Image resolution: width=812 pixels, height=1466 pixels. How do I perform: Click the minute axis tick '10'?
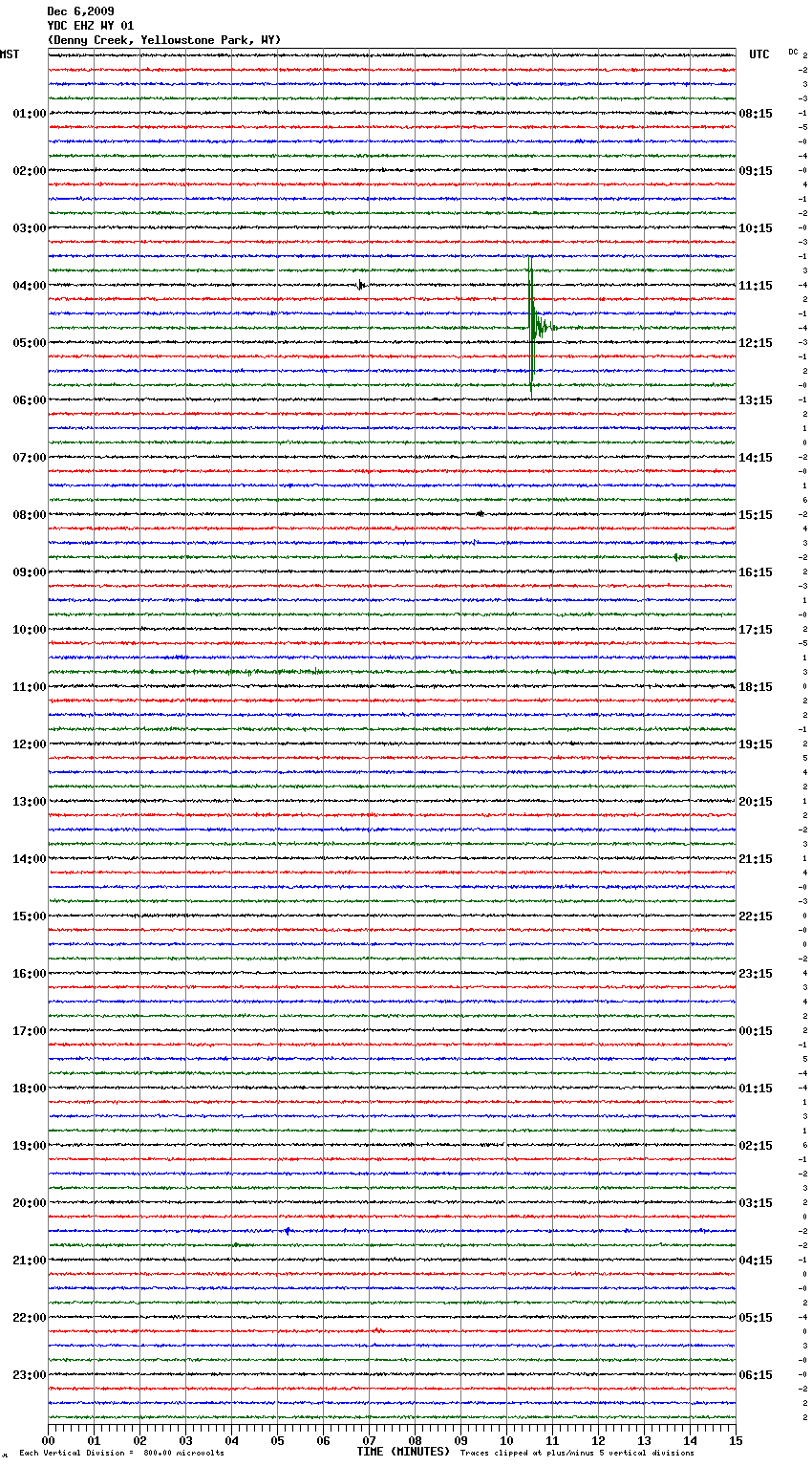click(506, 1440)
